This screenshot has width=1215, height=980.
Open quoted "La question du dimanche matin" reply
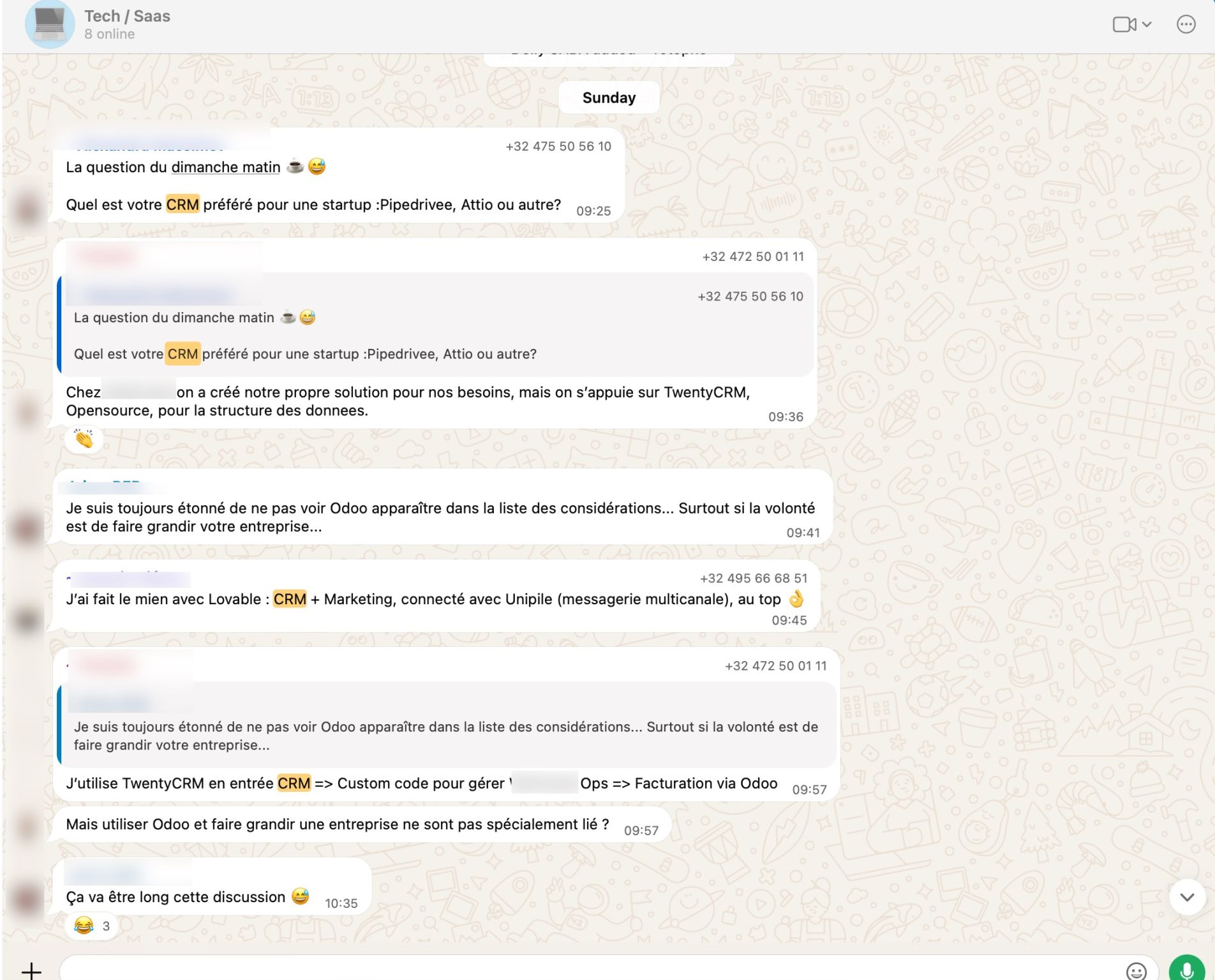click(436, 325)
